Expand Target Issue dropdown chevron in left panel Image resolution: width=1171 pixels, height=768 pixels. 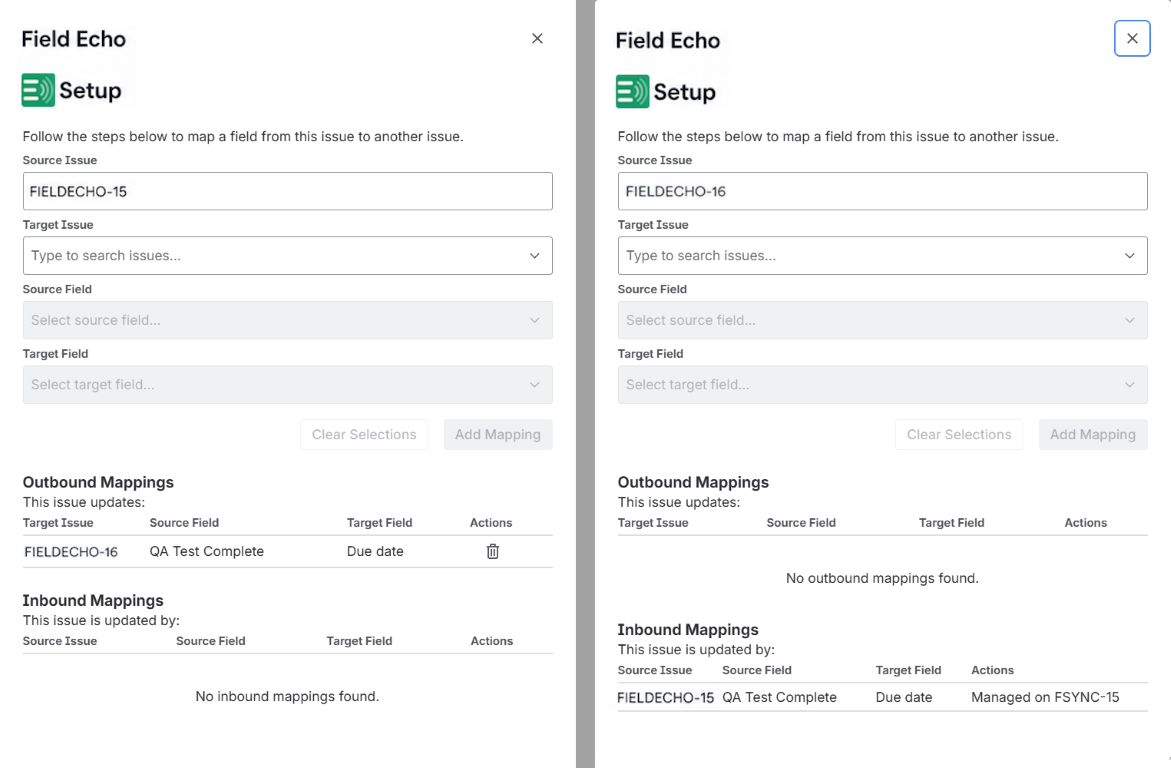[535, 256]
